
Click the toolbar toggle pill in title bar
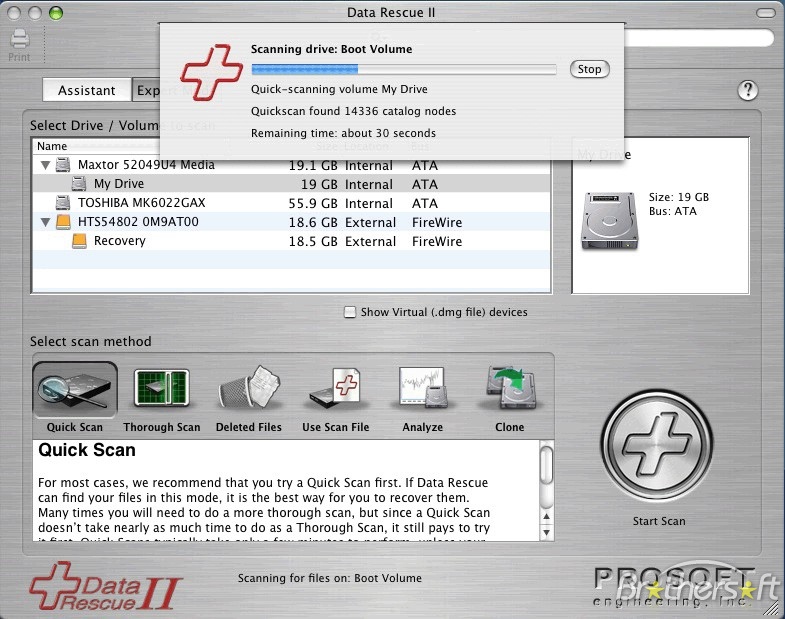point(765,13)
